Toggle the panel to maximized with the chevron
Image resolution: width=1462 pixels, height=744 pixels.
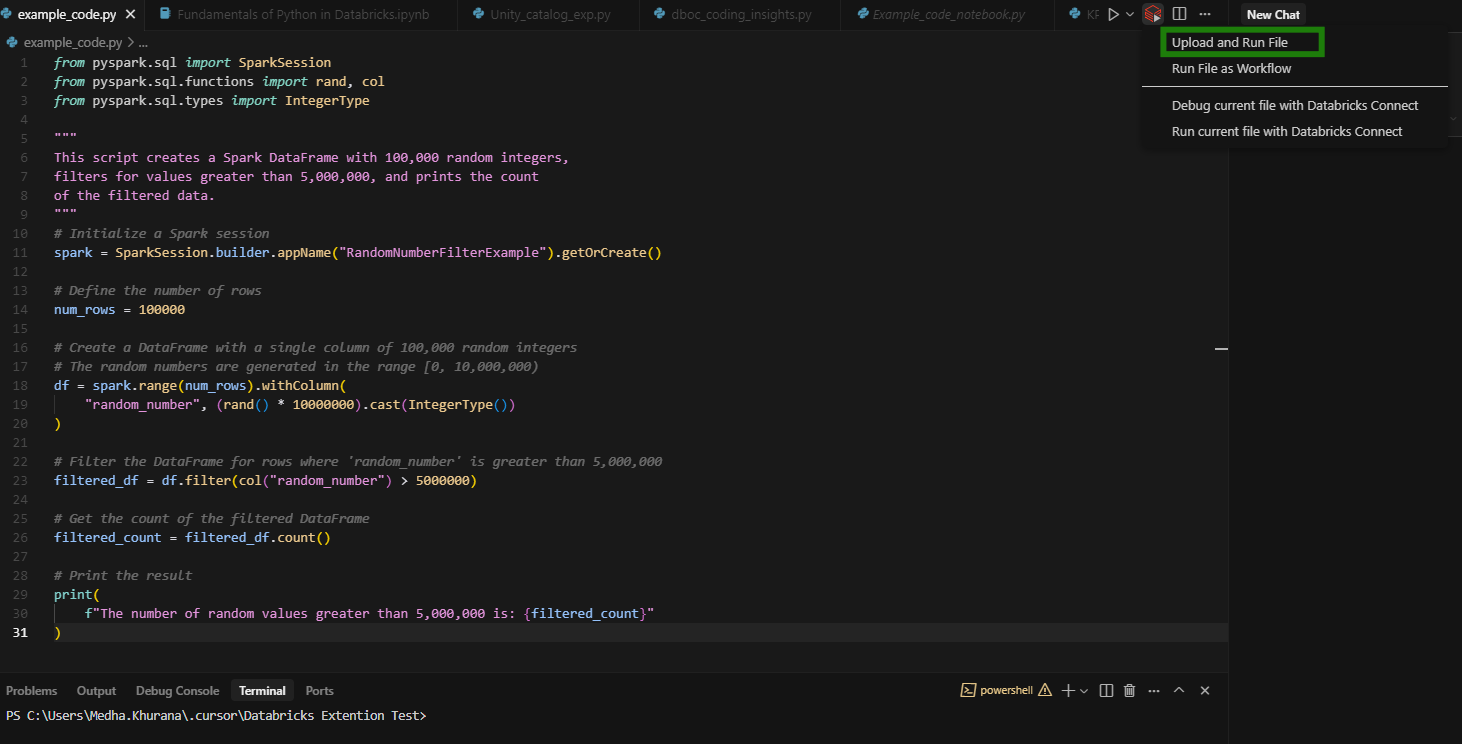1179,690
